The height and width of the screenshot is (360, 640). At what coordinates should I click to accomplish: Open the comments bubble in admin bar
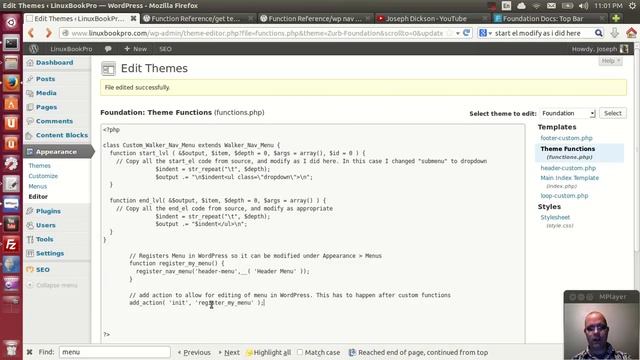pyautogui.click(x=108, y=49)
